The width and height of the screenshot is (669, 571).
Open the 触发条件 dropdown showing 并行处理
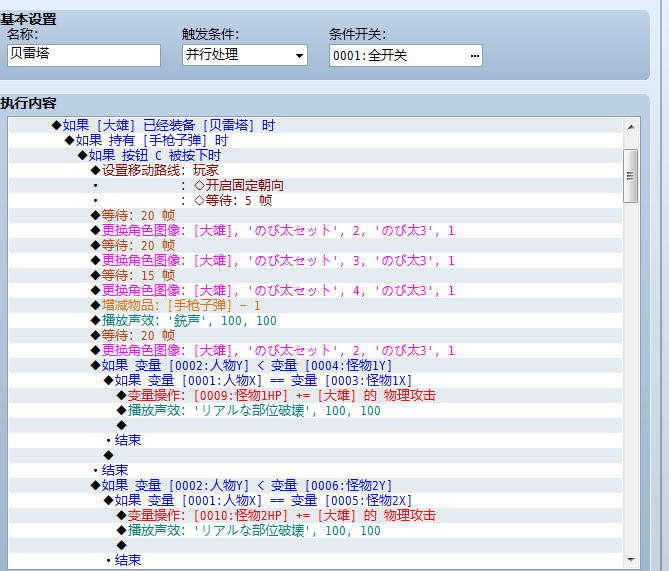(244, 55)
